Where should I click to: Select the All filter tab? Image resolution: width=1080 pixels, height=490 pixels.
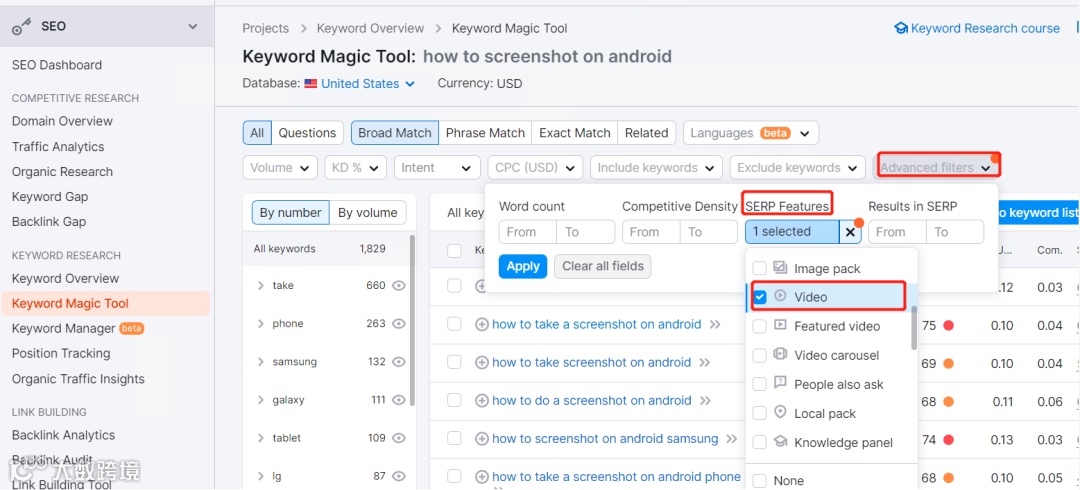[x=257, y=133]
